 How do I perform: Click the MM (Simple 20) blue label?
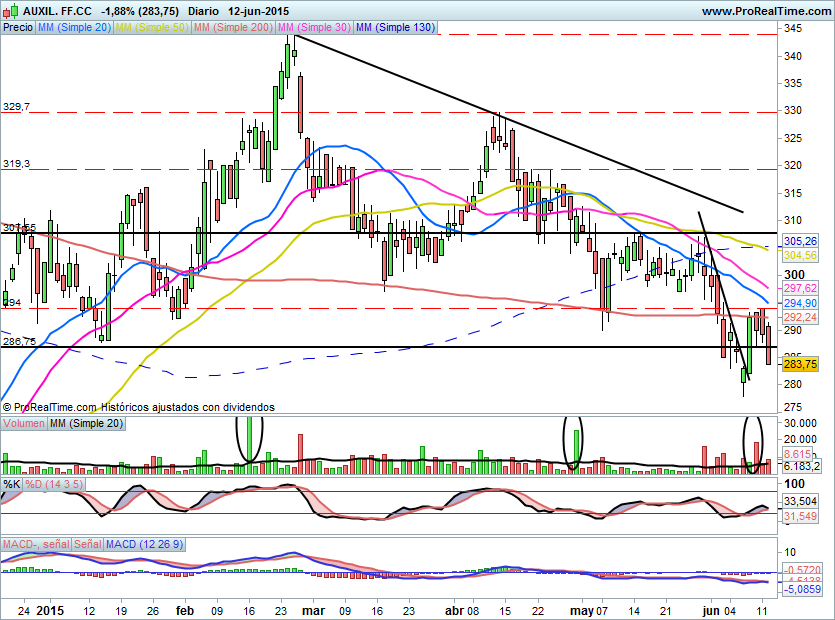pos(74,28)
